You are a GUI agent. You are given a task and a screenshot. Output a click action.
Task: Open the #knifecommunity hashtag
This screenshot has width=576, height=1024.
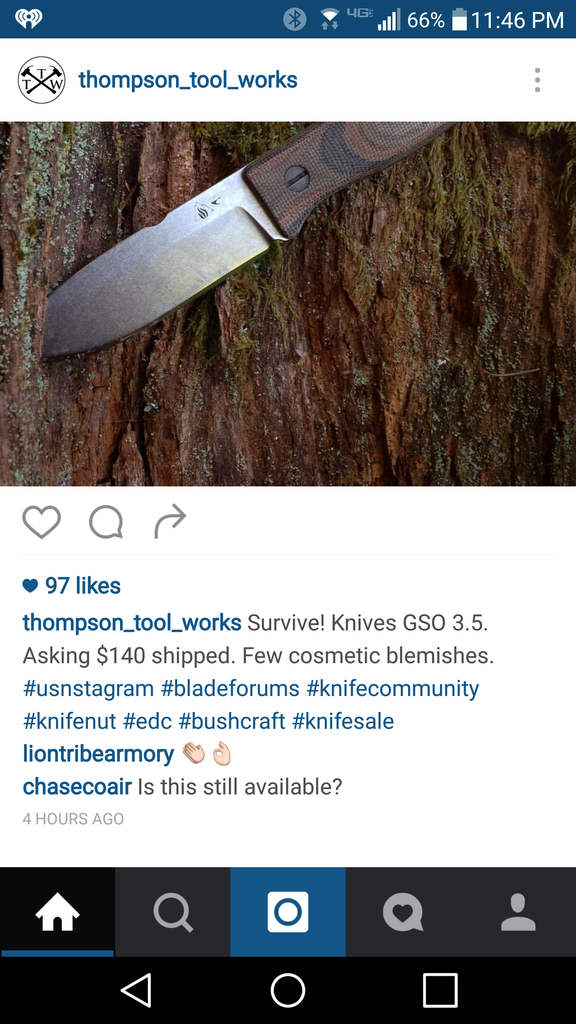tap(392, 688)
